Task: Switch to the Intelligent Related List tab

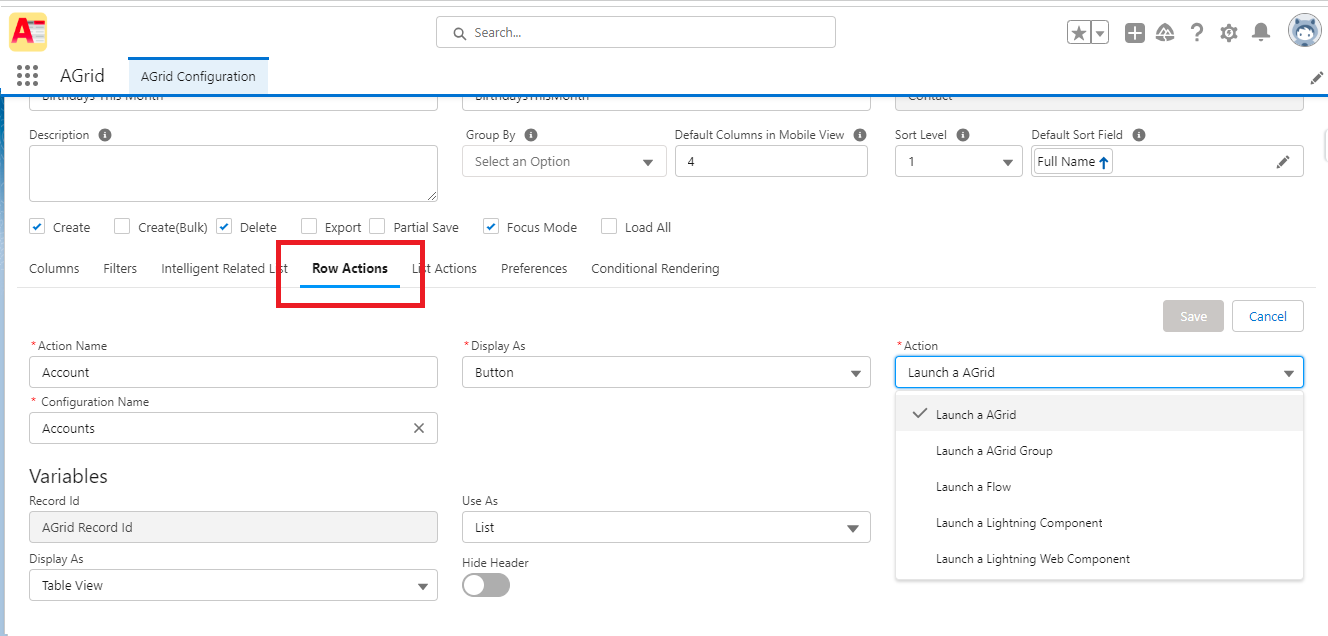Action: point(224,268)
